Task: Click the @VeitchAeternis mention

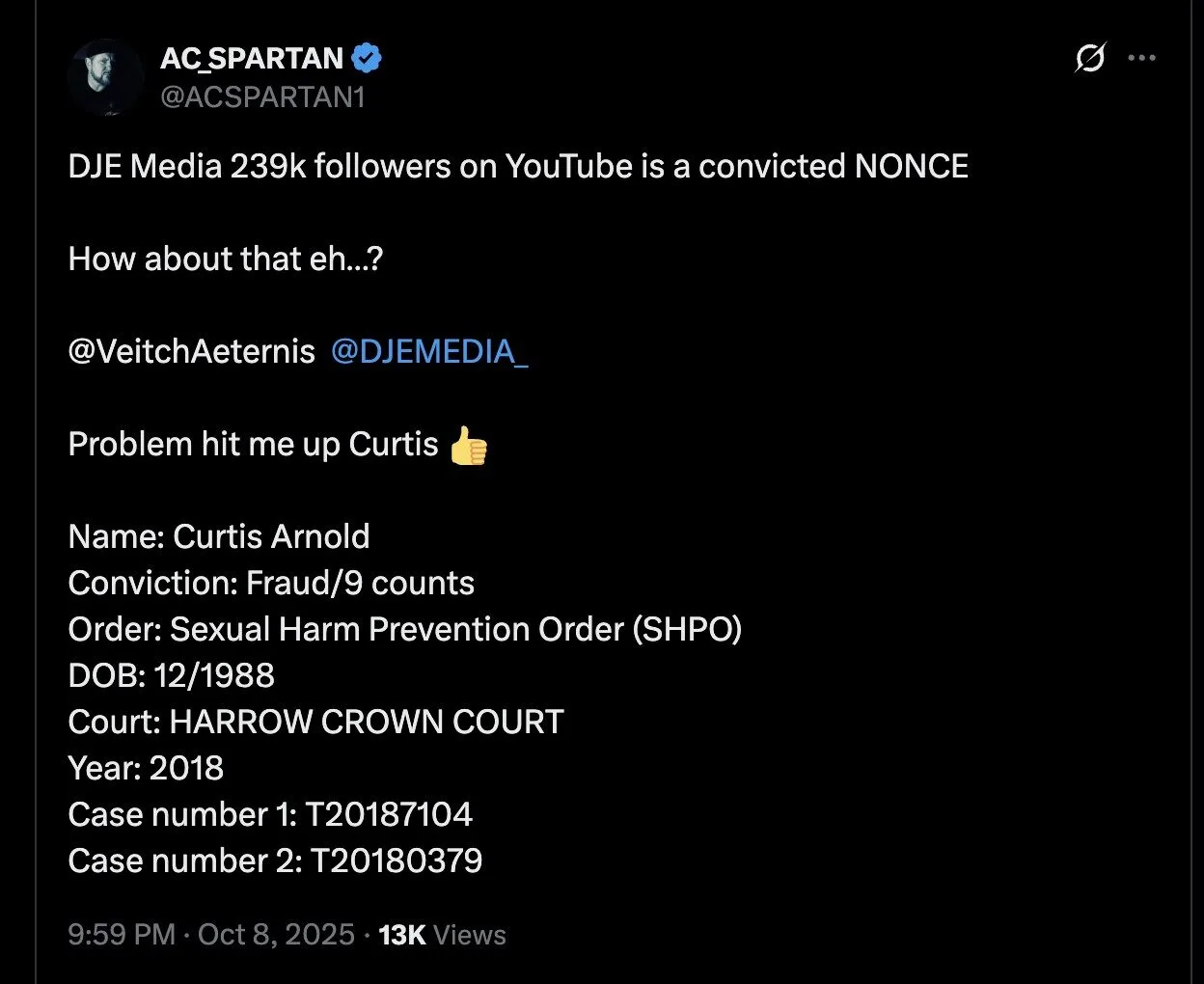Action: tap(191, 352)
